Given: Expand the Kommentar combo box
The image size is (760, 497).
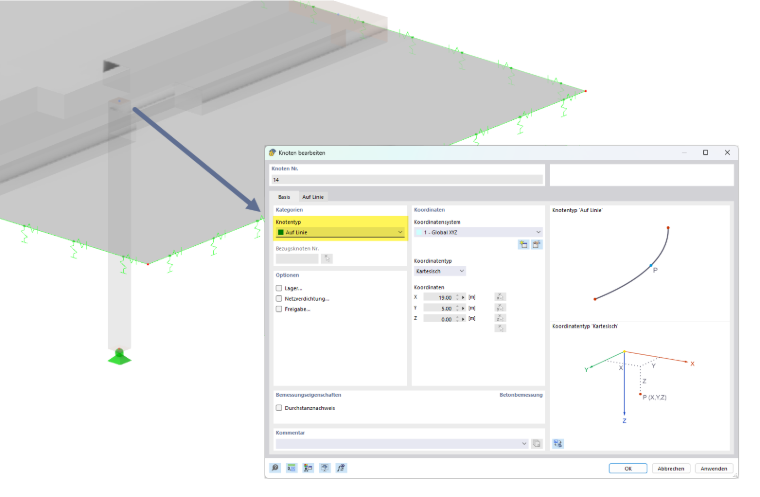Looking at the screenshot, I should 524,444.
